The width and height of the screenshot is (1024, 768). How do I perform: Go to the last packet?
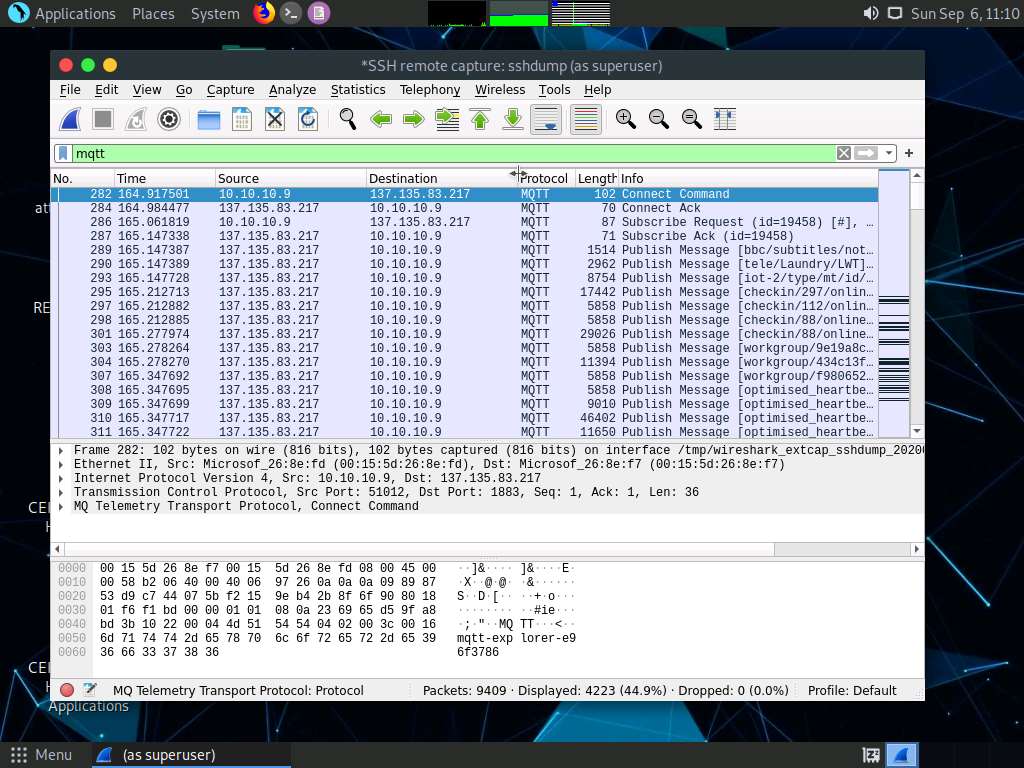coord(512,119)
